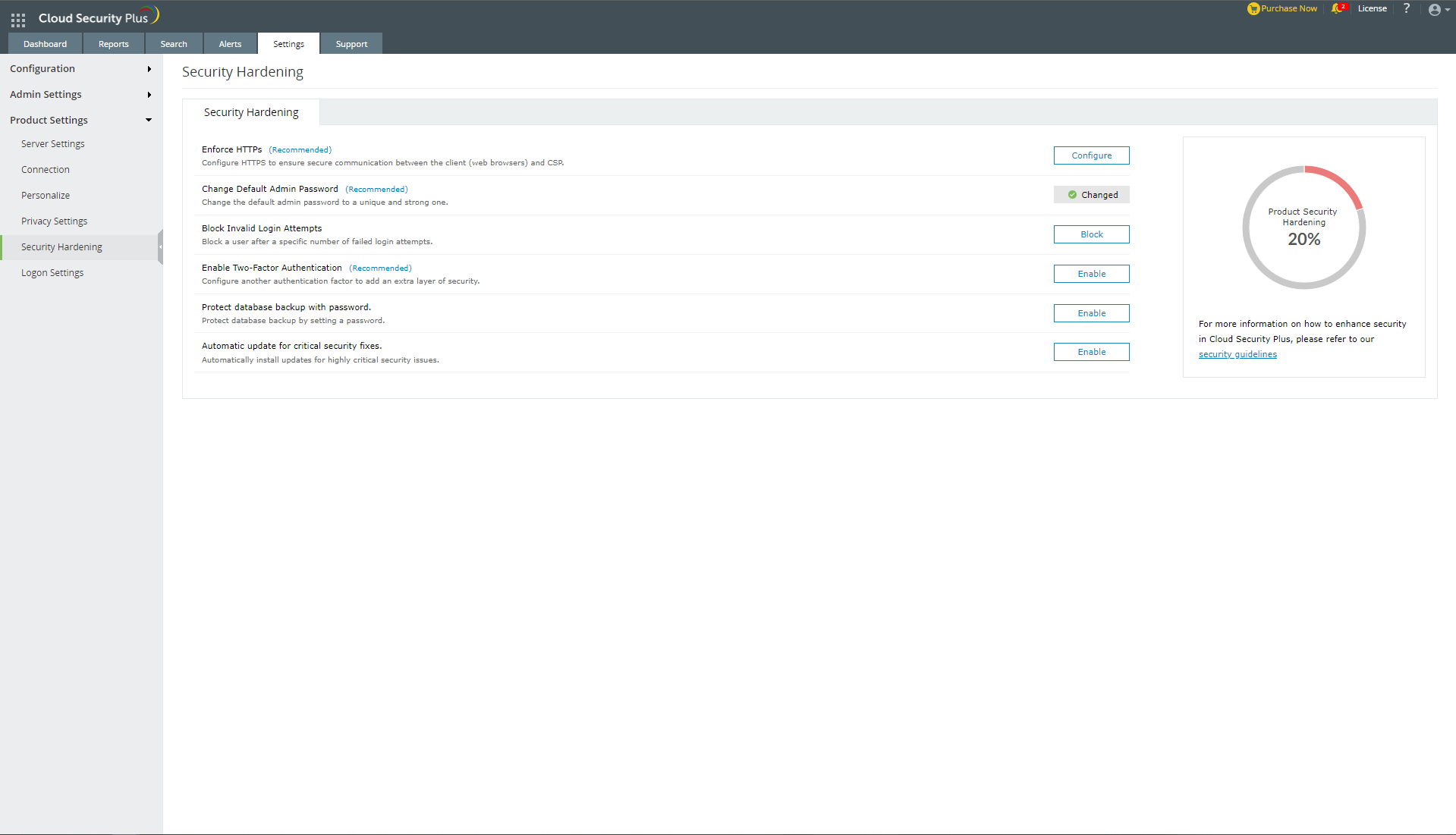
Task: Click Configure for Enforce HTTPS
Action: (1091, 155)
